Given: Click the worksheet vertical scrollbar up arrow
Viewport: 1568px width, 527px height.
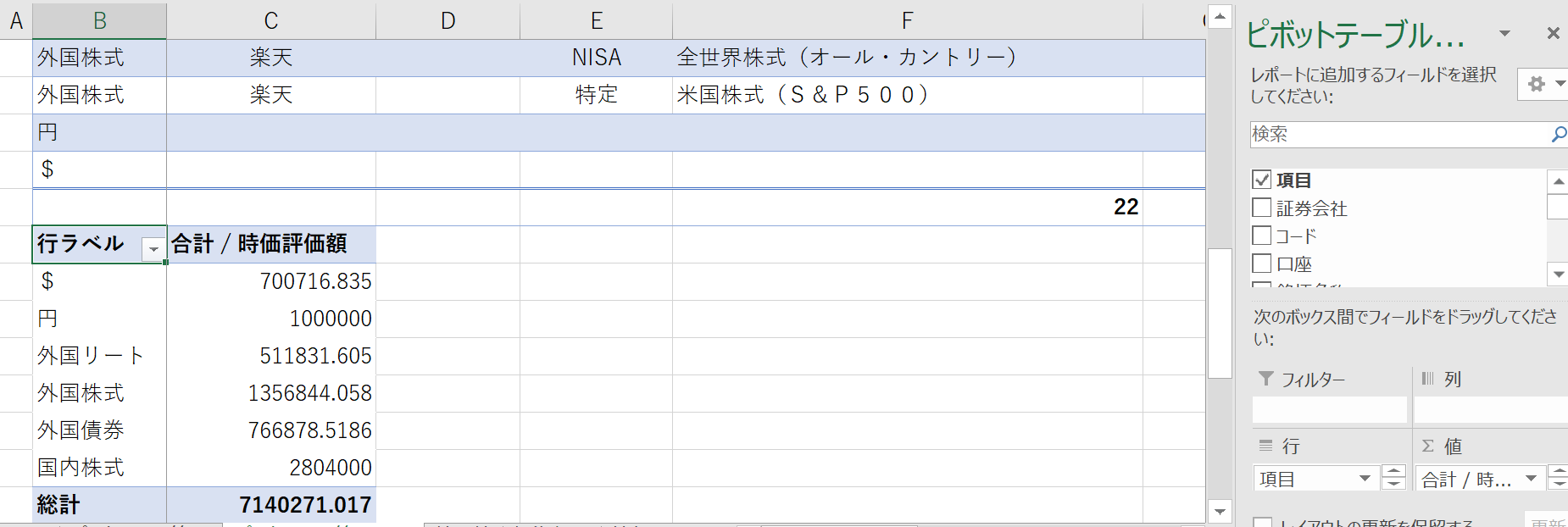Looking at the screenshot, I should [1220, 16].
